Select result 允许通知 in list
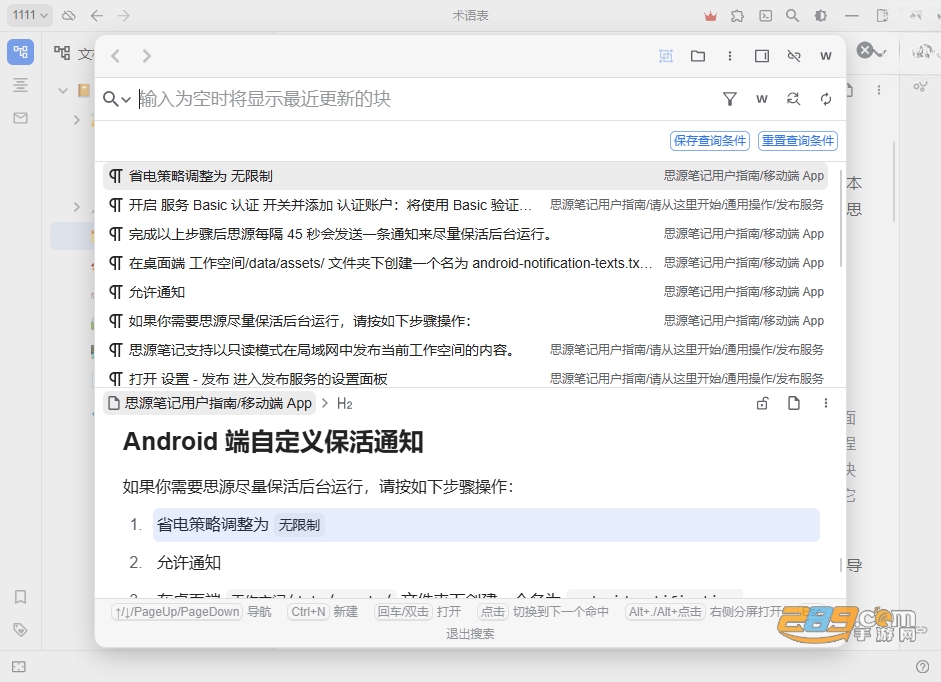 tap(465, 292)
